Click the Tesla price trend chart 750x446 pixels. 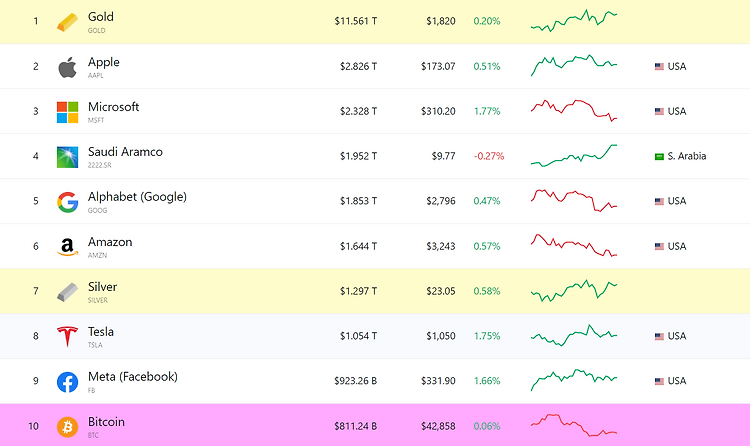(x=574, y=335)
